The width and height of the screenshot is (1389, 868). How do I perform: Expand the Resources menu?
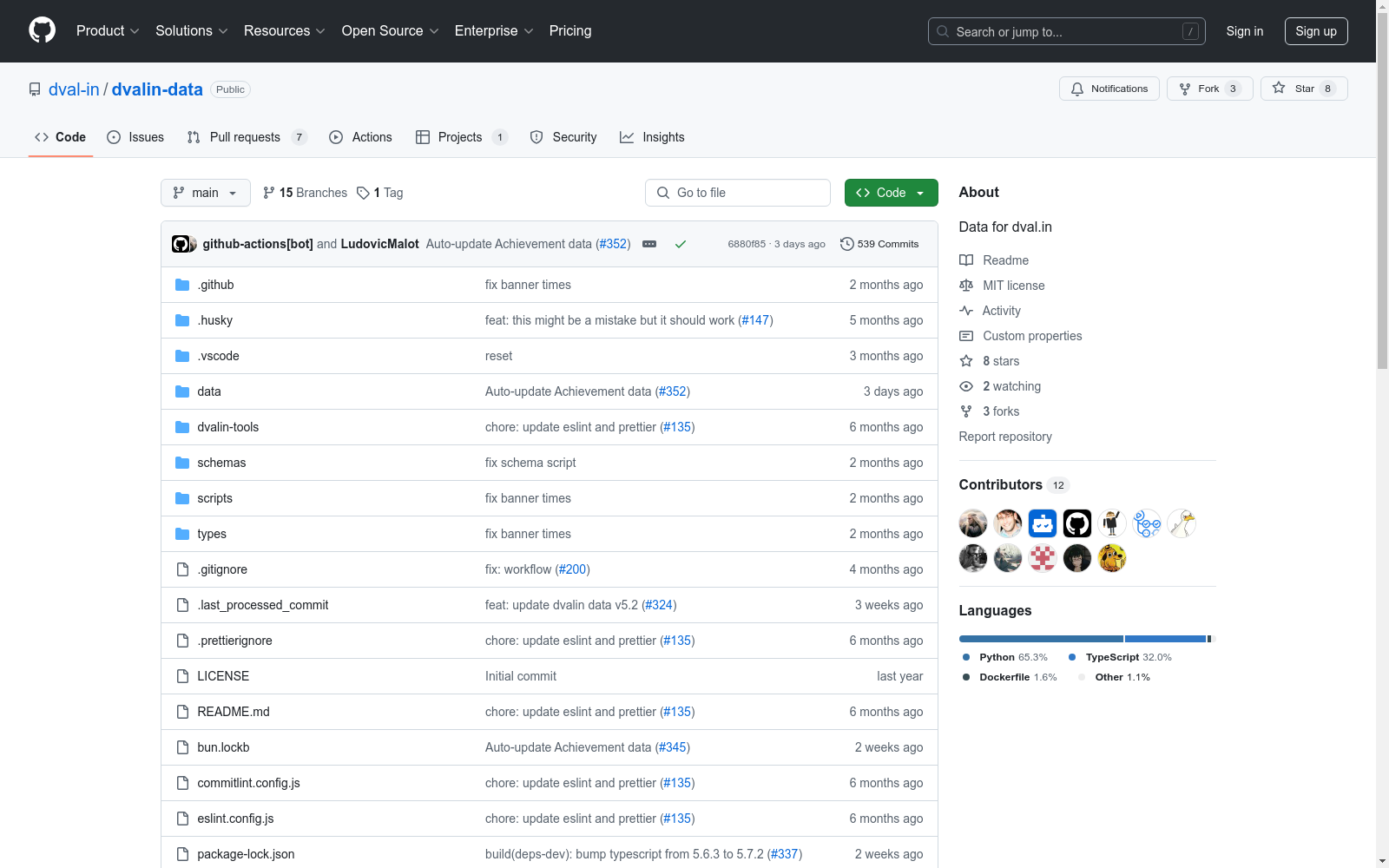[x=285, y=31]
